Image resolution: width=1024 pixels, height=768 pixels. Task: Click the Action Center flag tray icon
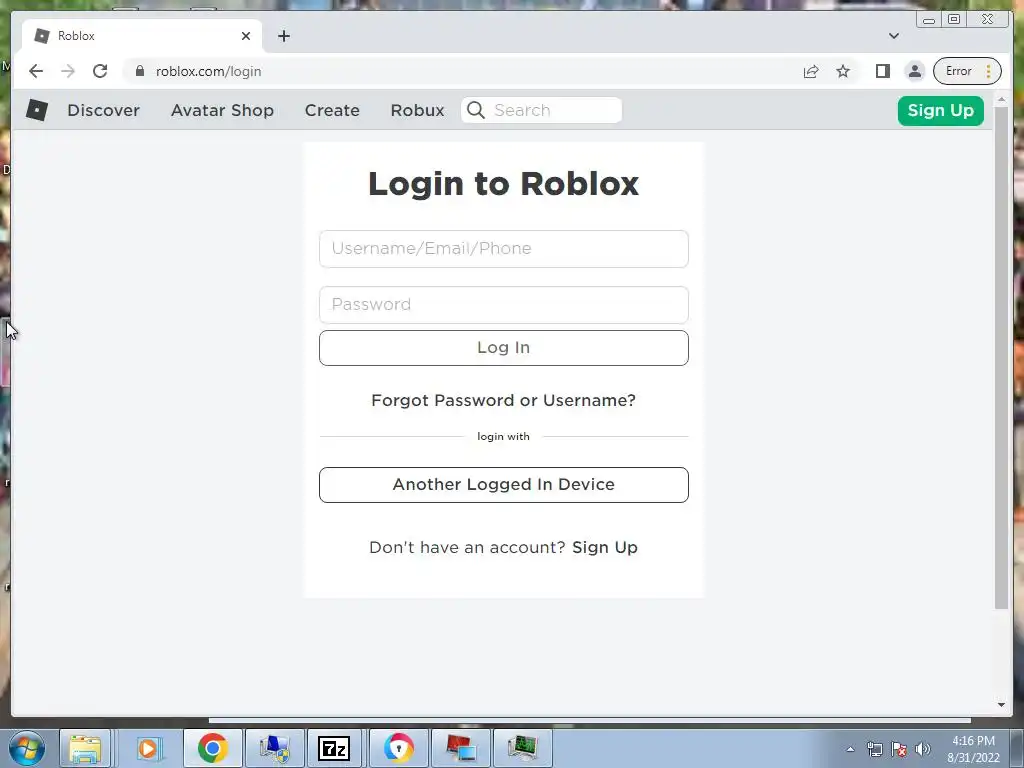tap(899, 749)
